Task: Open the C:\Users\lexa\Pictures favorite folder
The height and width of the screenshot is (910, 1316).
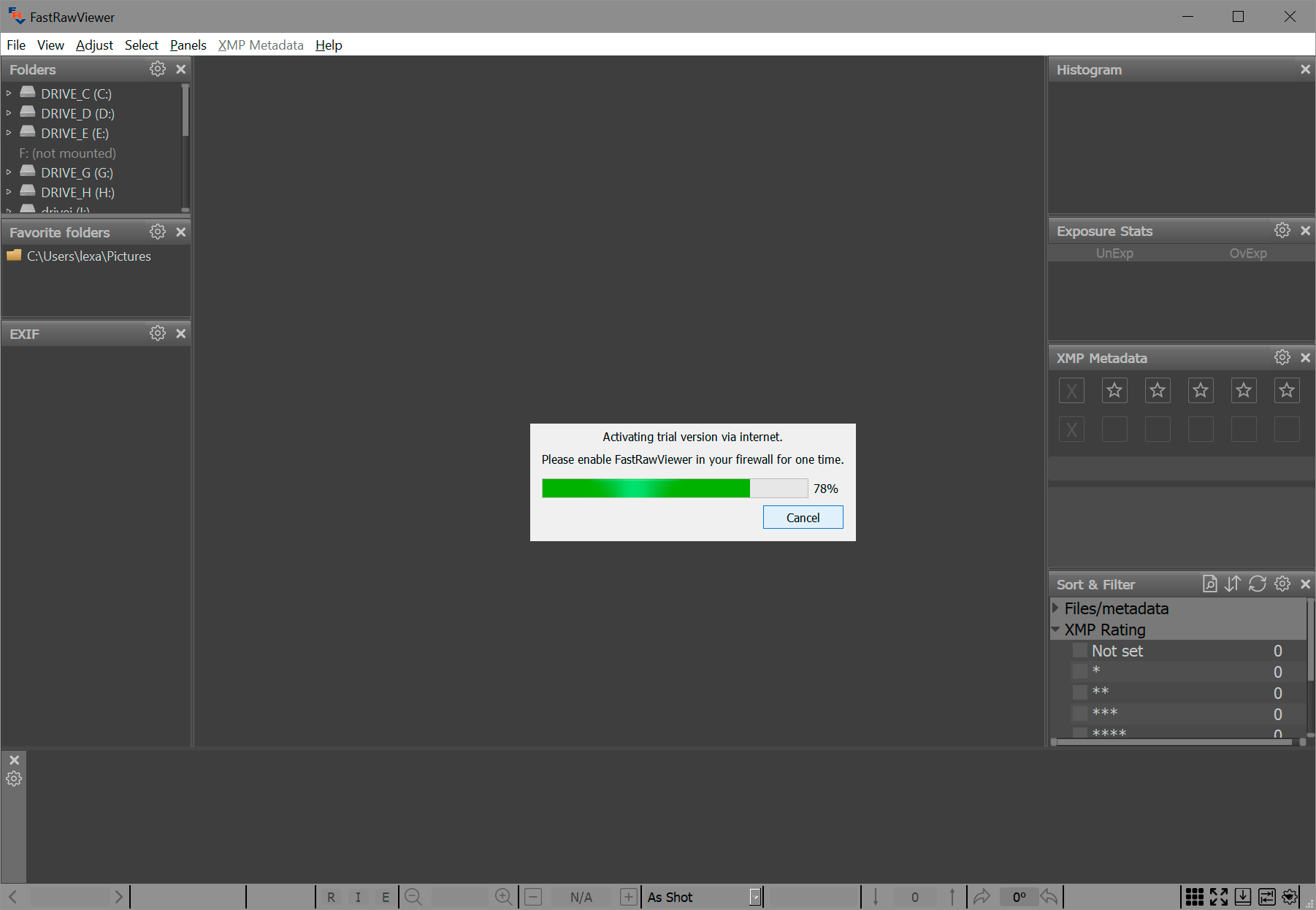Action: pyautogui.click(x=88, y=256)
